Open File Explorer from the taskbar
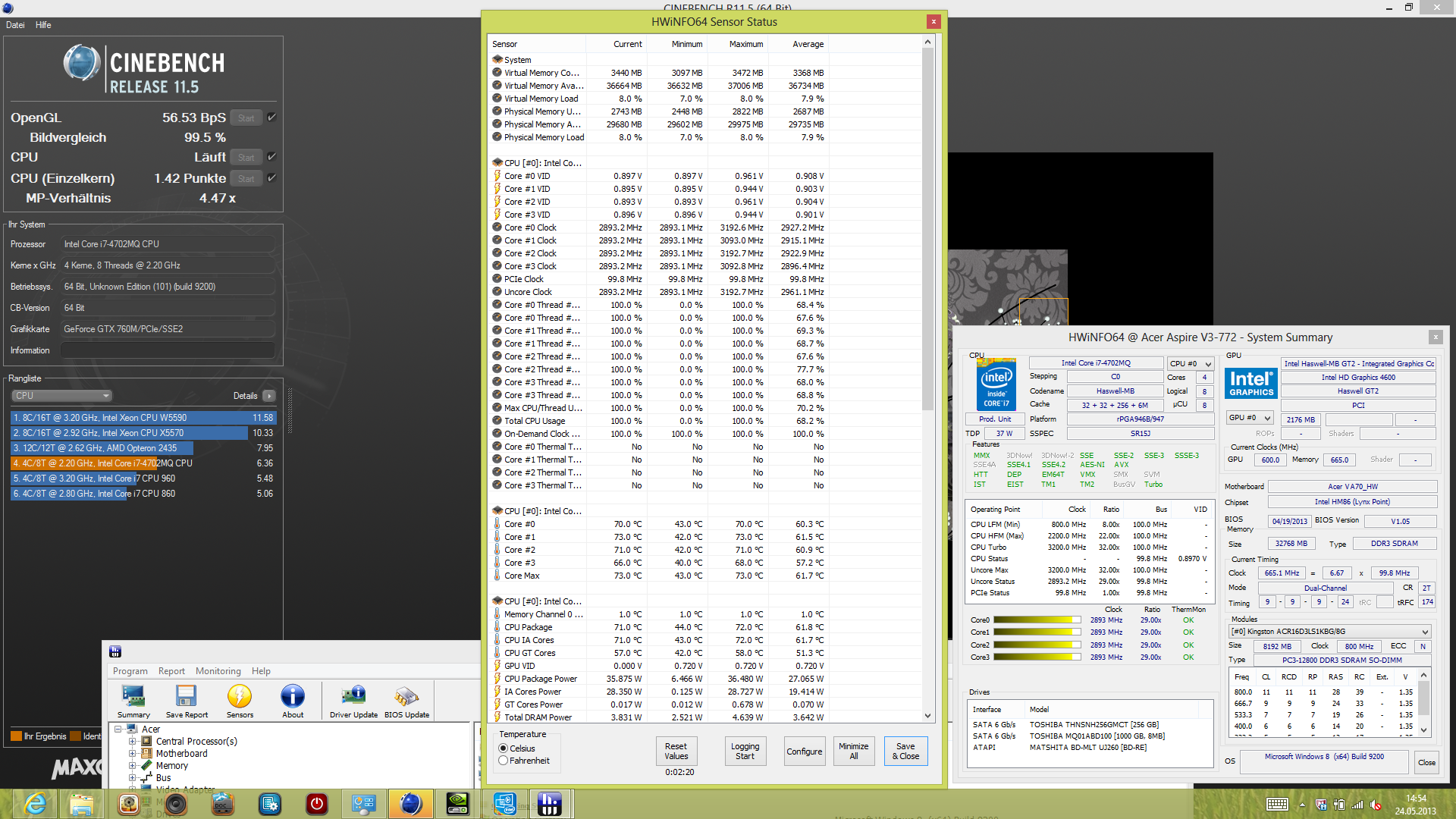This screenshot has height=819, width=1456. coord(81,804)
